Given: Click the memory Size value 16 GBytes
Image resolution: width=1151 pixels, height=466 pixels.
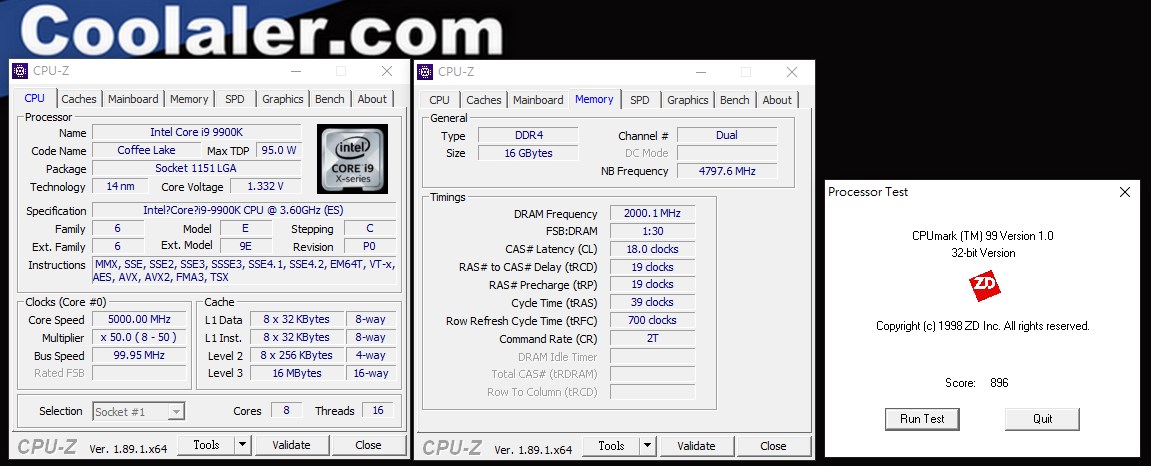Looking at the screenshot, I should 528,153.
